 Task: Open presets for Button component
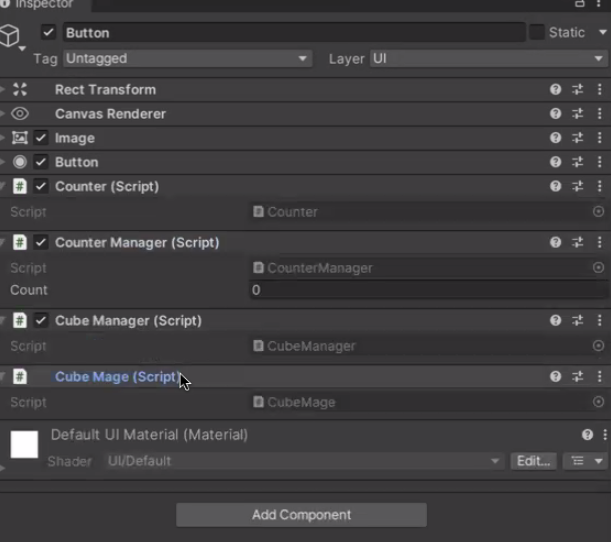tap(577, 162)
